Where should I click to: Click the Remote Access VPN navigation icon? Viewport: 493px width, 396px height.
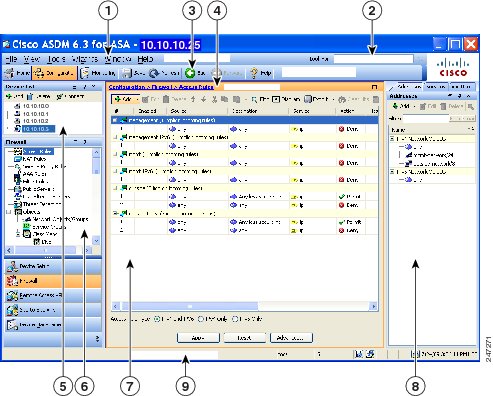click(12, 296)
